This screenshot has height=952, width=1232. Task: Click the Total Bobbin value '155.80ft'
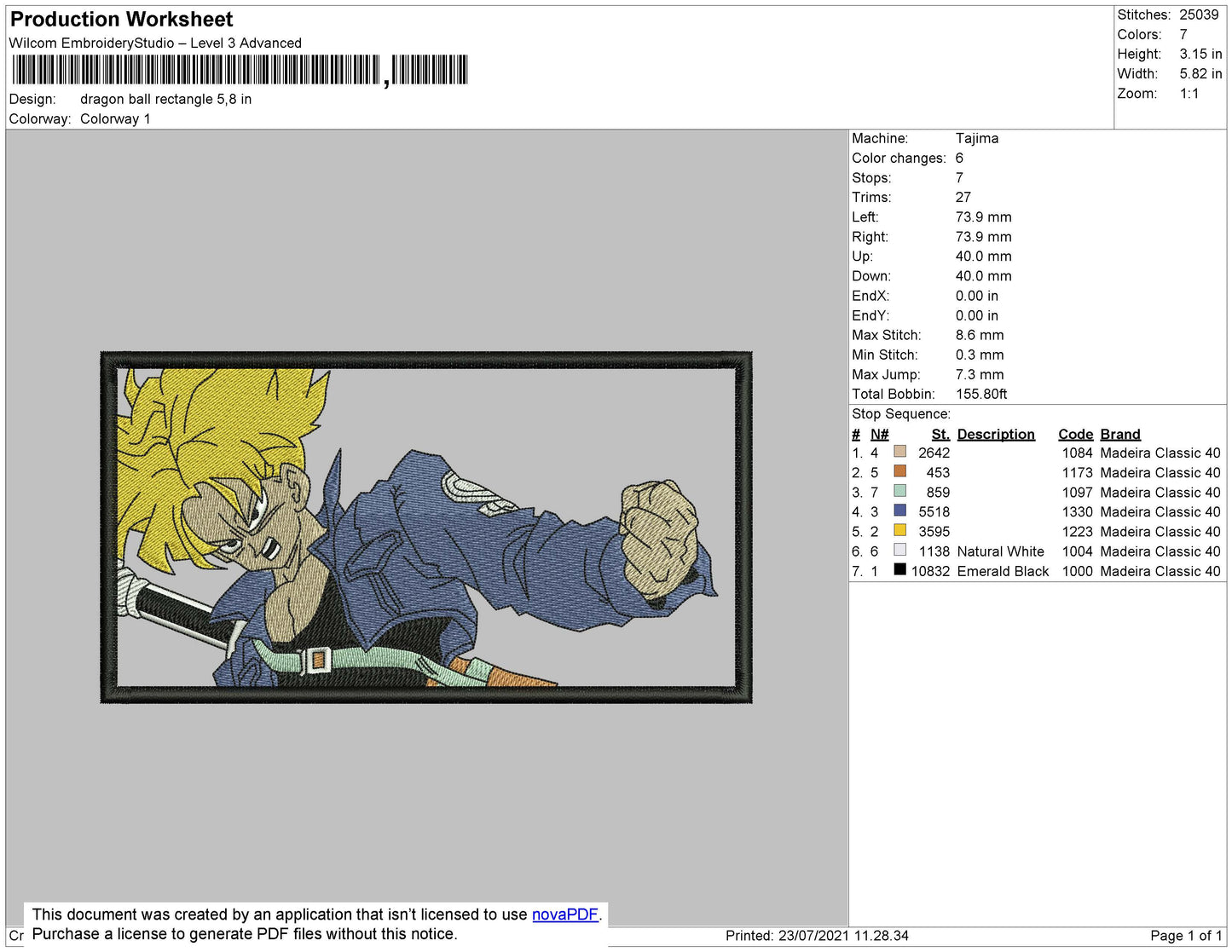tap(981, 394)
